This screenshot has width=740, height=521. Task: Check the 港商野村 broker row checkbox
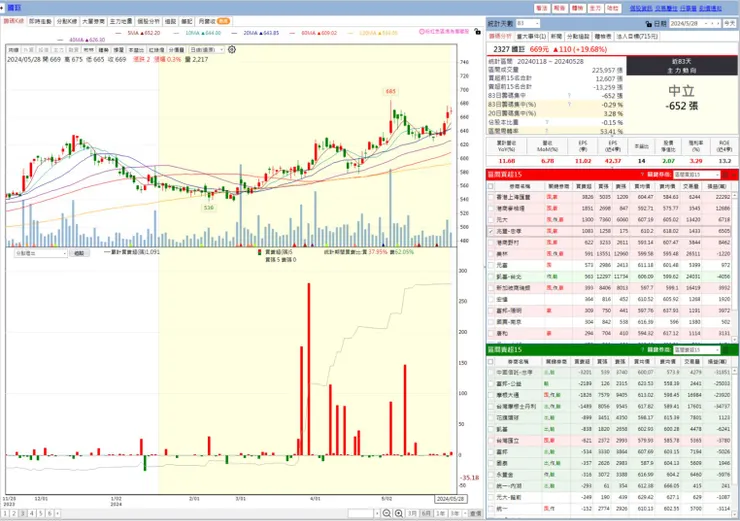(491, 243)
